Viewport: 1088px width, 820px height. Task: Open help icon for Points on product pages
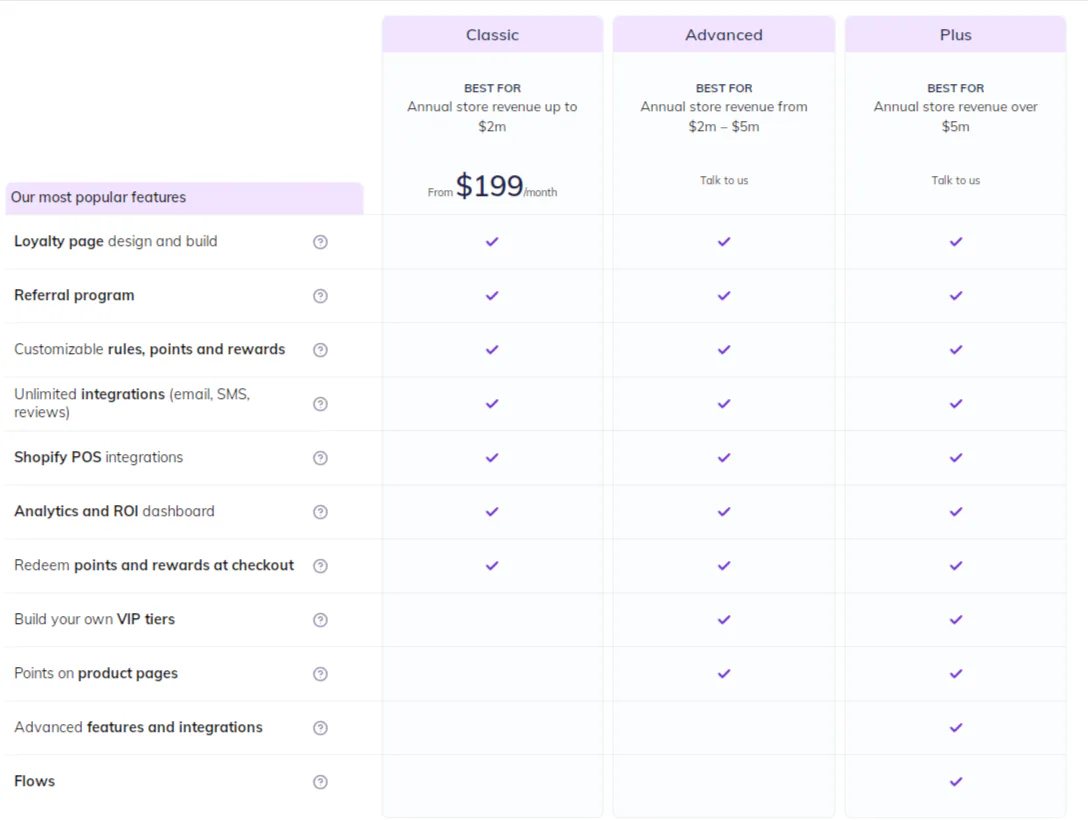320,674
